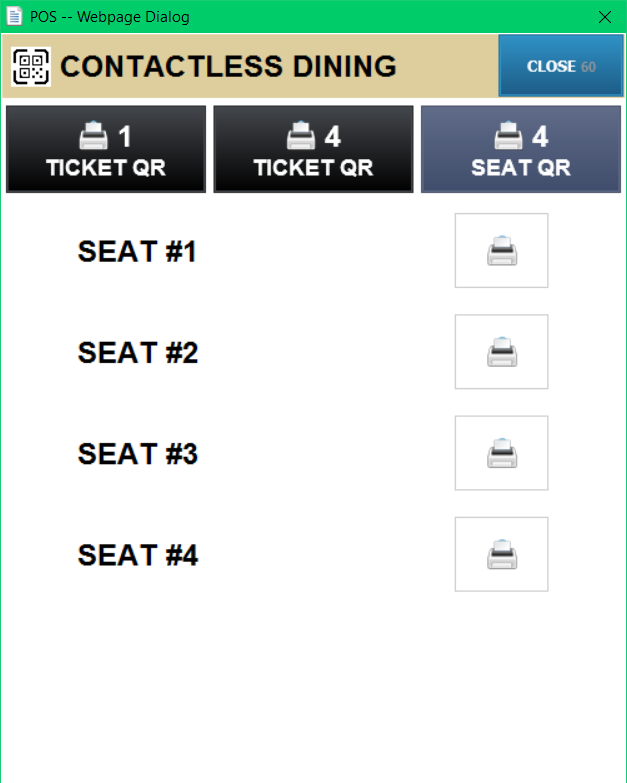Screen dimensions: 627x783
Task: Click the POS Webpage Dialog title text
Action: click(x=110, y=17)
